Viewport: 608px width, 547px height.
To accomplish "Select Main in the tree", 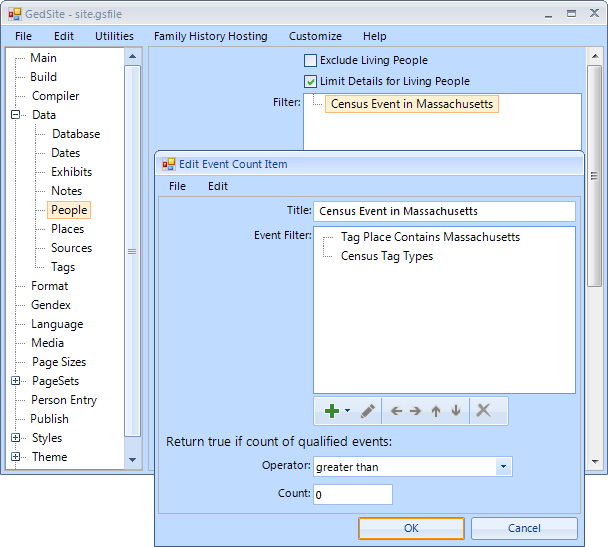I will point(43,58).
